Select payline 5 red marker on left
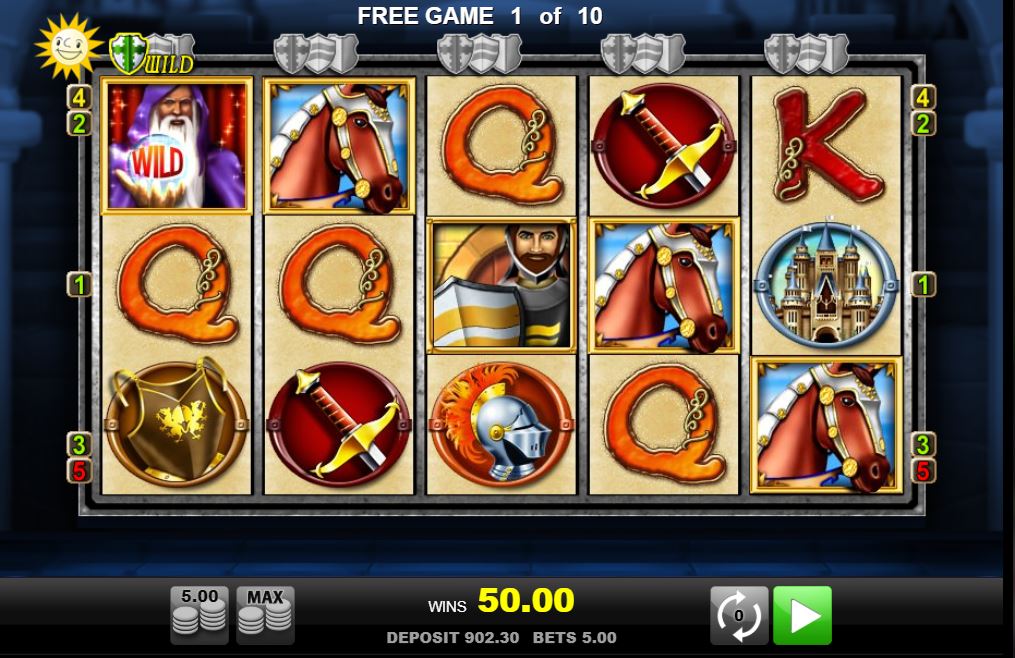The image size is (1015, 658). (x=80, y=471)
